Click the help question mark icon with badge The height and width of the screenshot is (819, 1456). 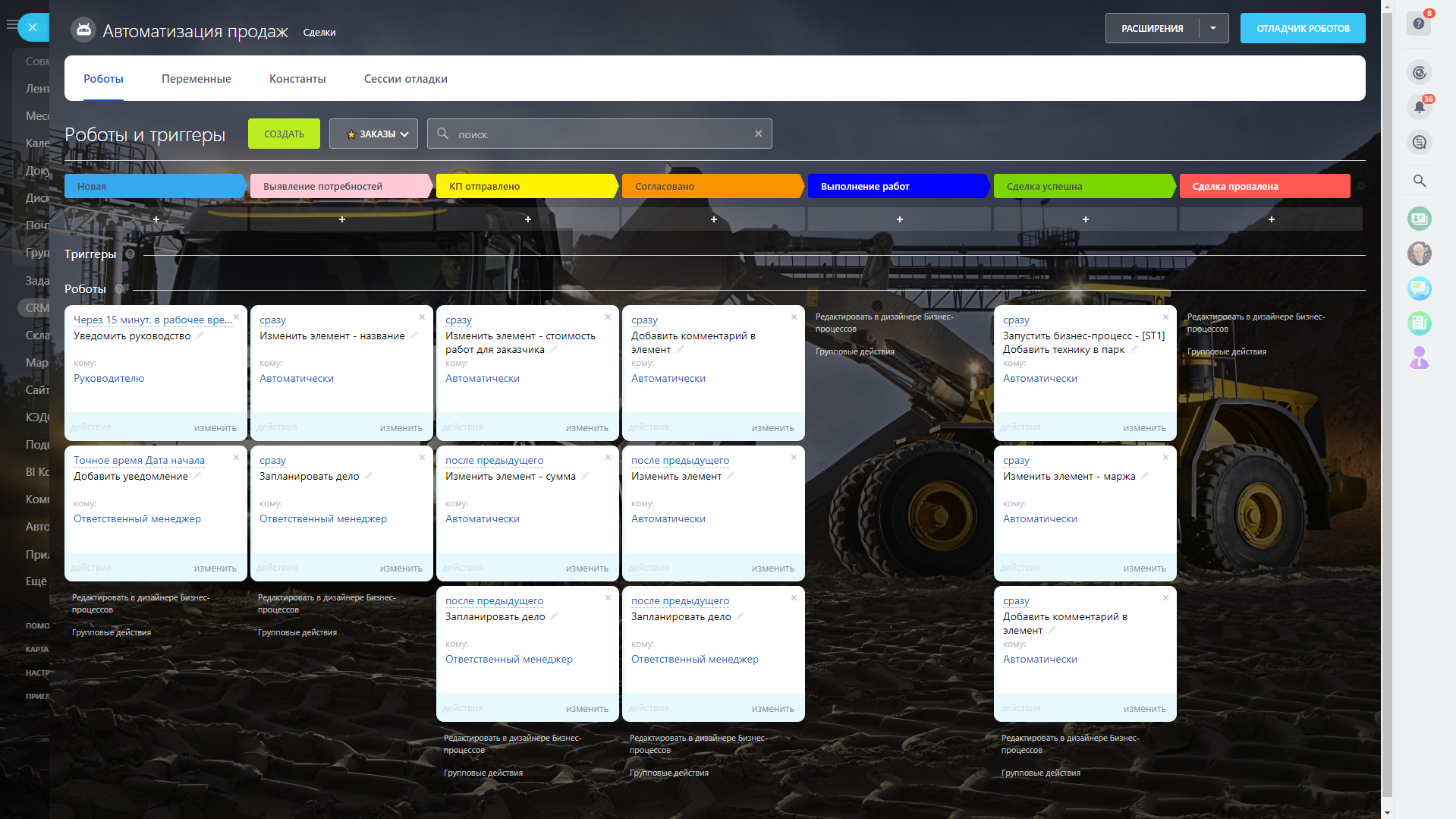[1418, 24]
